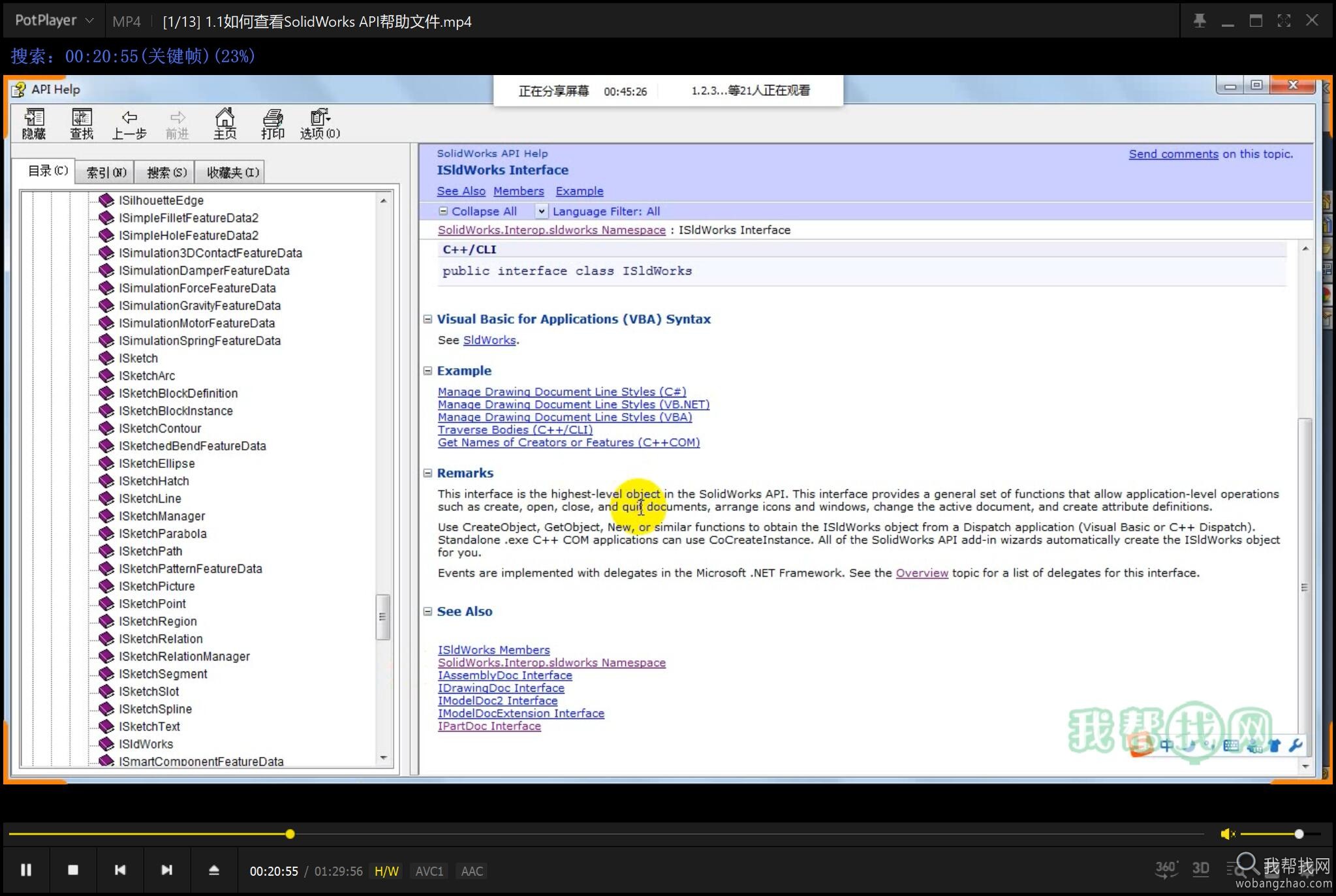Screen dimensions: 1336x896
Task: Open the Options (选项) toolbar icon
Action: point(320,124)
